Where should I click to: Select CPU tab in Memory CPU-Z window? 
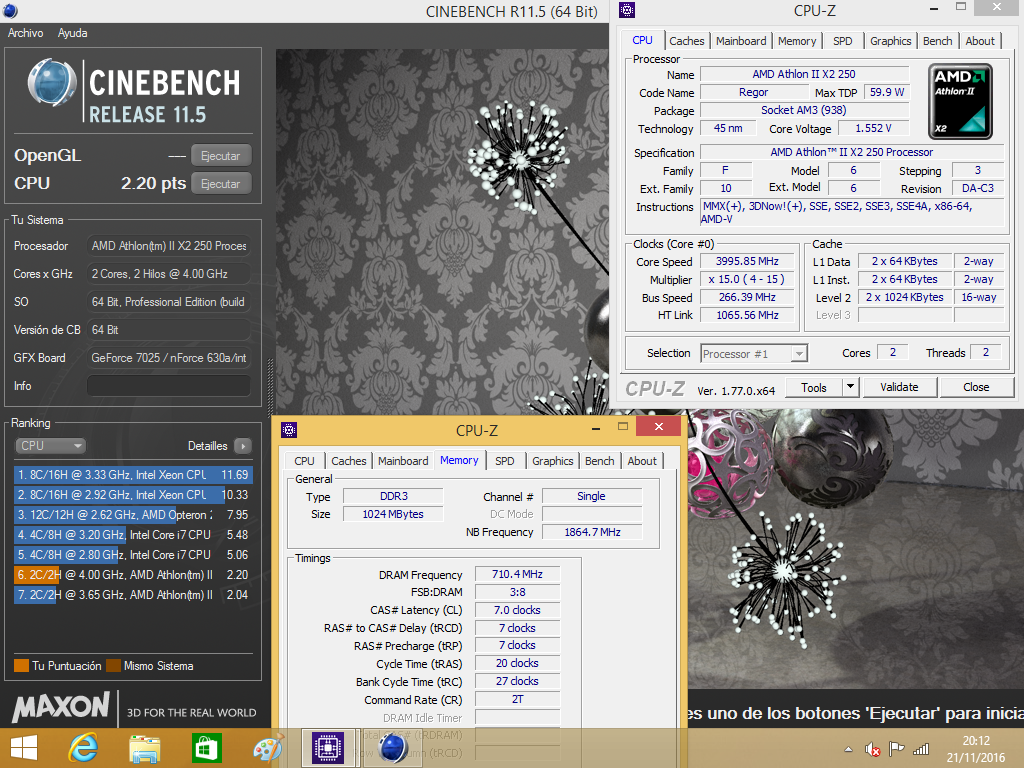point(304,460)
